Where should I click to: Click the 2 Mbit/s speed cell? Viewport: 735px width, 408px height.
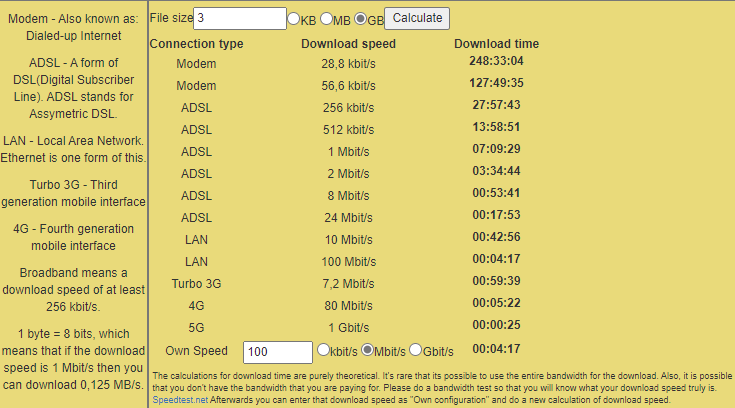point(348,174)
